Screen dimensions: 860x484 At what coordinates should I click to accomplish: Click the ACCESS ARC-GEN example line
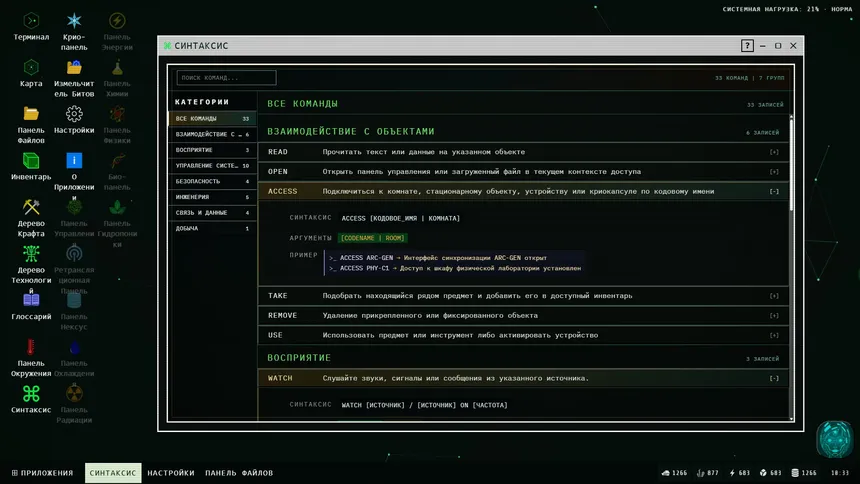coord(438,258)
